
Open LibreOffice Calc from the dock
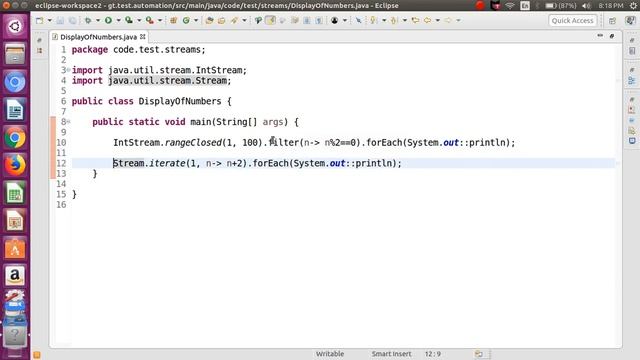coord(15,193)
